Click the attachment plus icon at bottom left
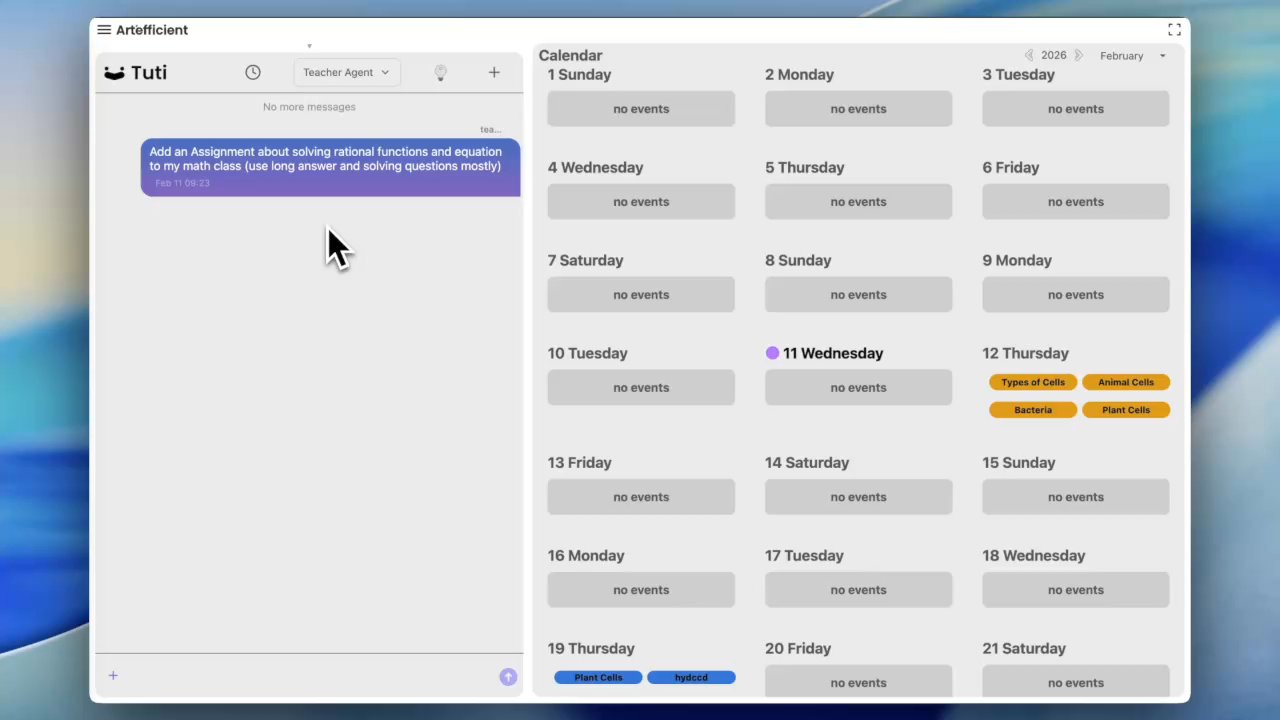Screen dimensions: 1280x720 click(113, 676)
